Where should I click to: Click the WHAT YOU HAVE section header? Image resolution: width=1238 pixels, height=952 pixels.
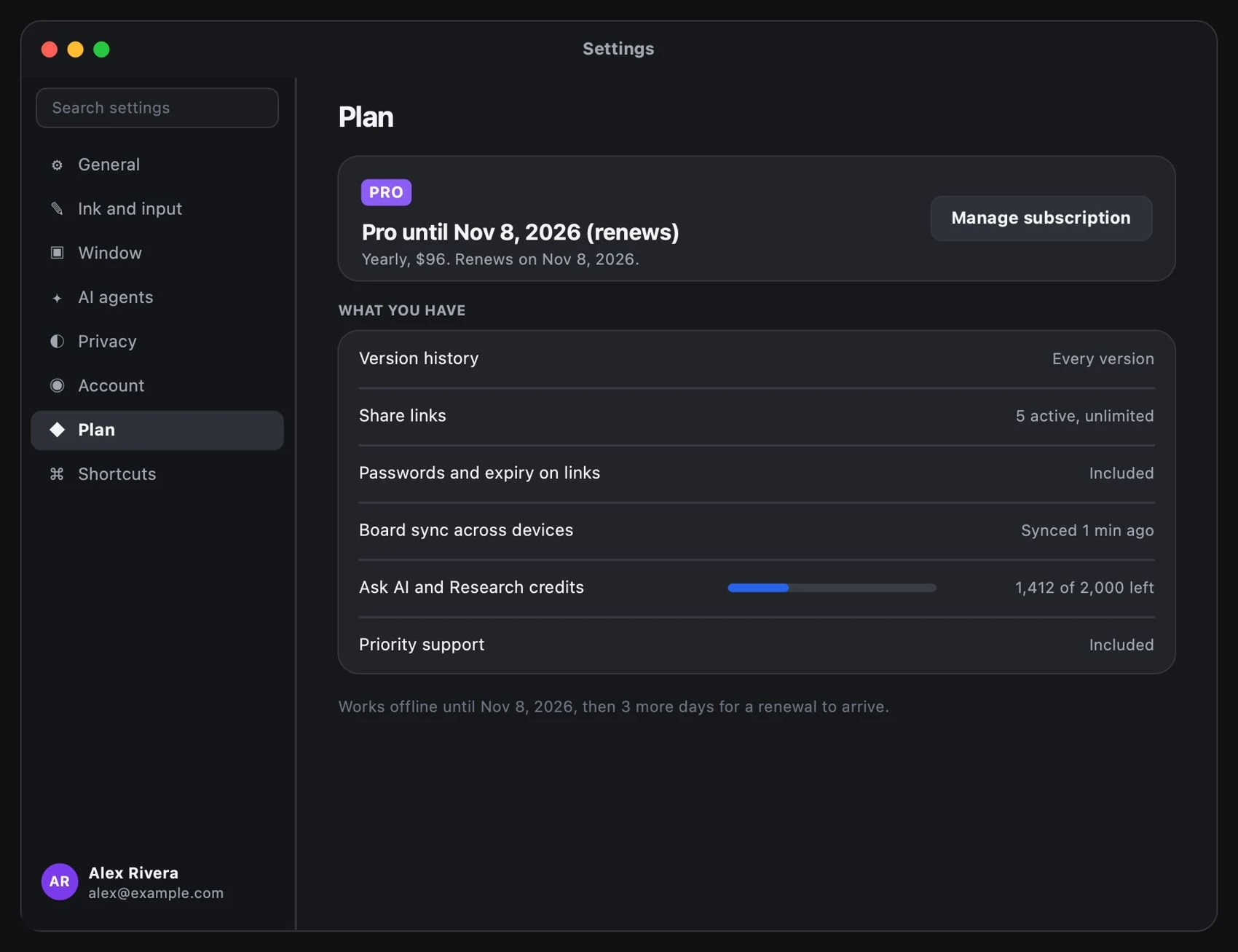[x=402, y=310]
